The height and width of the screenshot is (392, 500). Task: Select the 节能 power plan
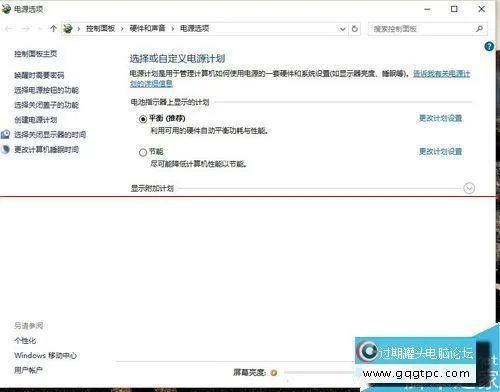(143, 152)
